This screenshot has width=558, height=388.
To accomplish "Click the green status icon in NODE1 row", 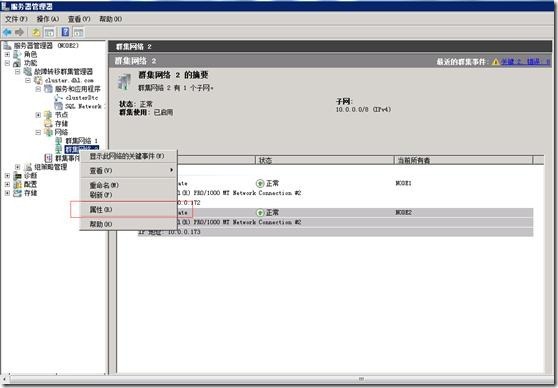I will 260,183.
